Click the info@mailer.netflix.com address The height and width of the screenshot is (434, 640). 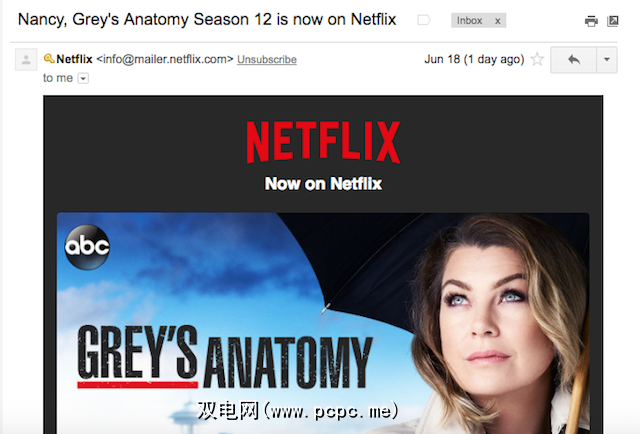(x=165, y=59)
